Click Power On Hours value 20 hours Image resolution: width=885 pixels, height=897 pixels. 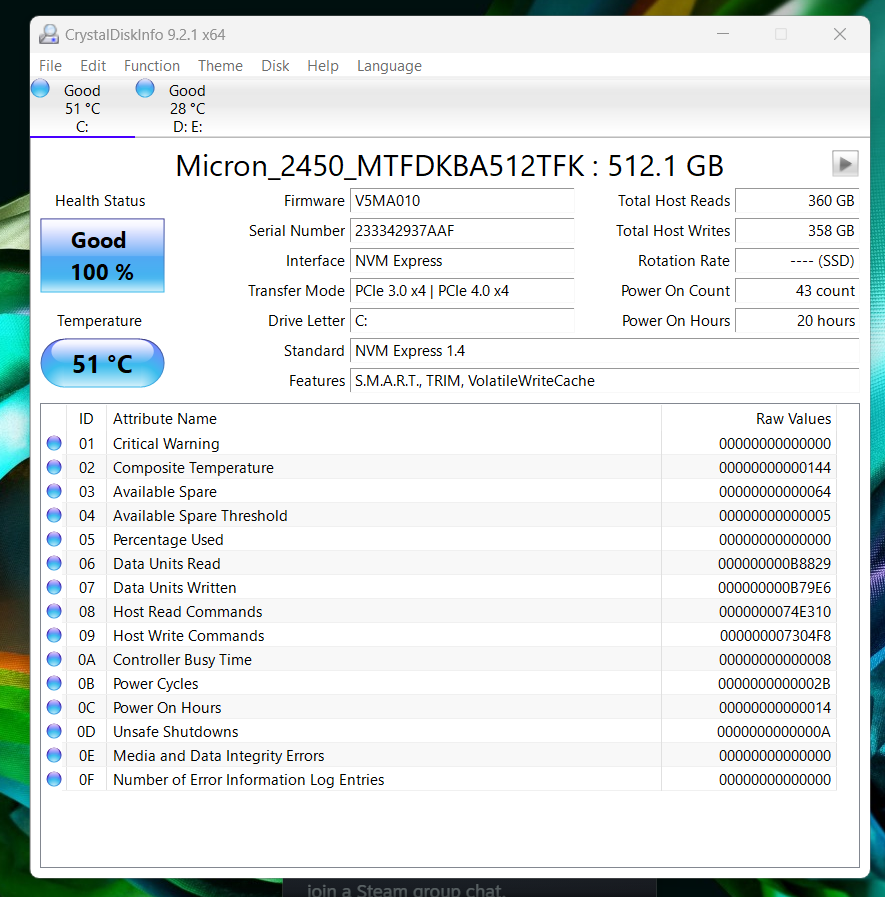[797, 321]
